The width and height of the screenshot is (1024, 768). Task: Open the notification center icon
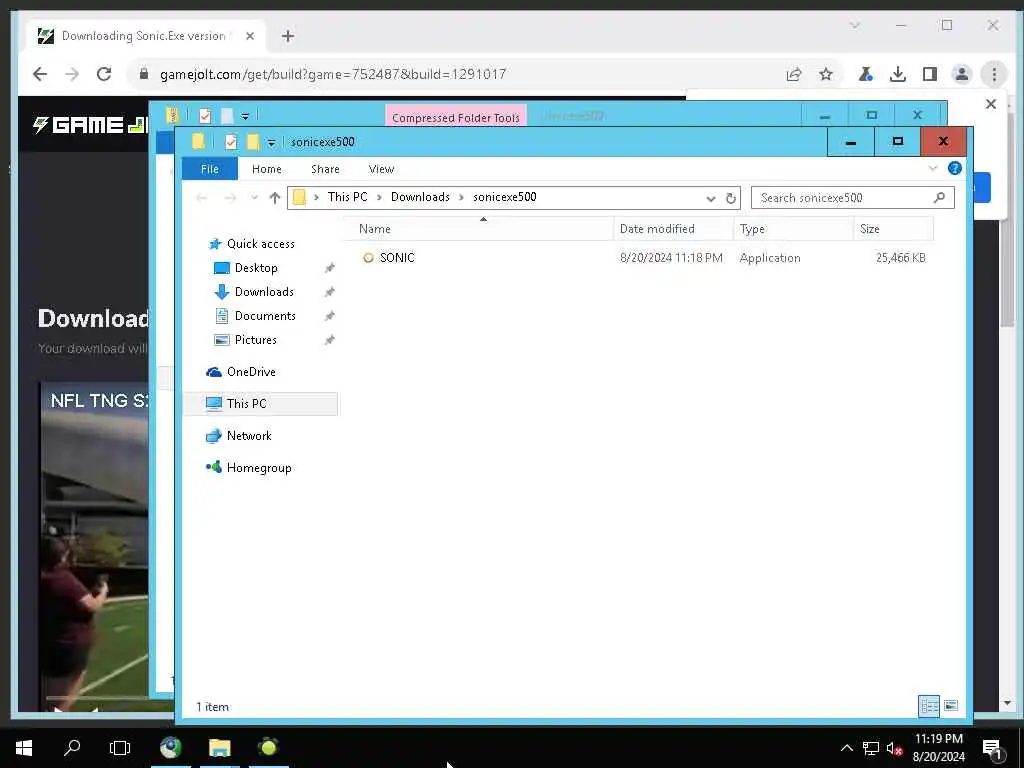coord(992,748)
